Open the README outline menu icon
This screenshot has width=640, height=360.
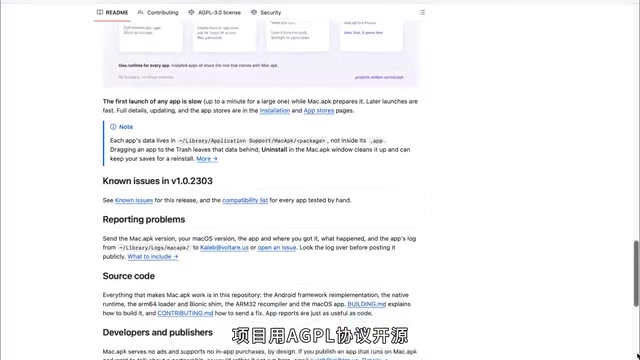tap(422, 12)
